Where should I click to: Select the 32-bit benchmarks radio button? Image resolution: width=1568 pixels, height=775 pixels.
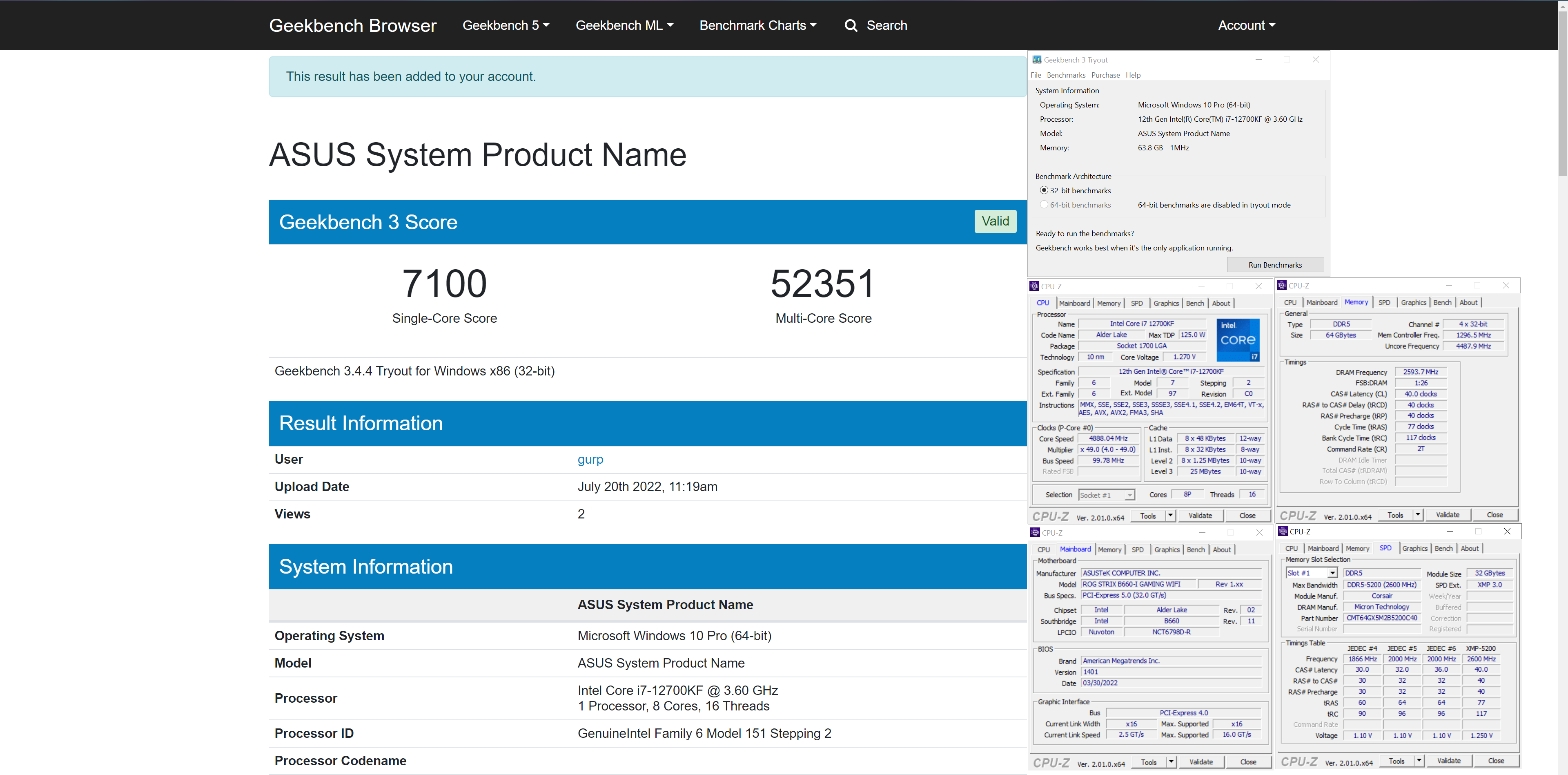coord(1044,190)
